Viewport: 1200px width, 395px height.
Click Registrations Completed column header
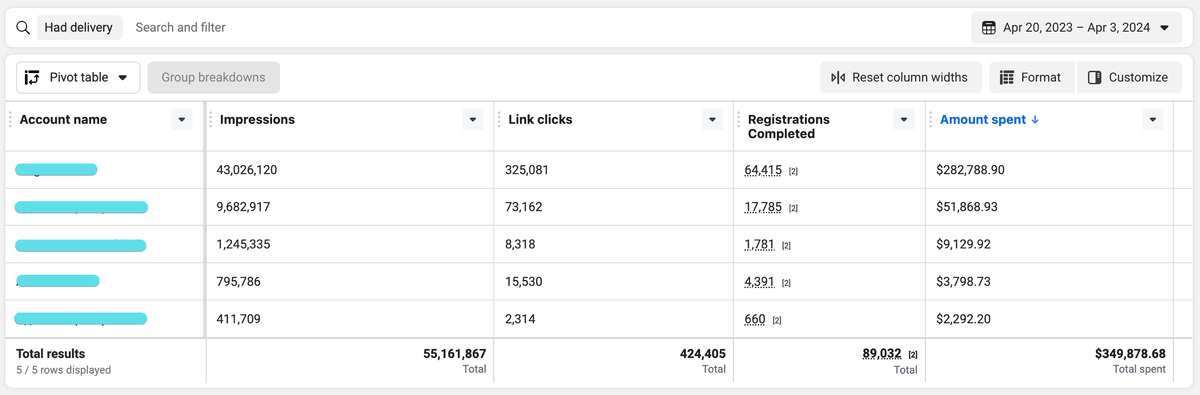(789, 126)
